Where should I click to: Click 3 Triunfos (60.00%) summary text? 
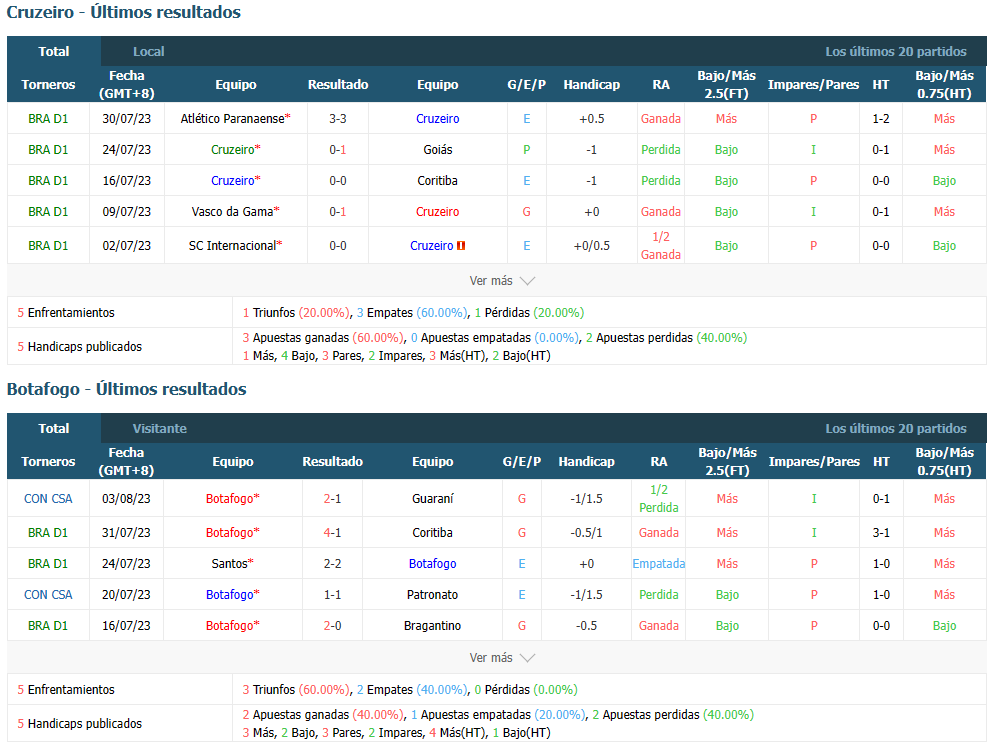tap(296, 690)
